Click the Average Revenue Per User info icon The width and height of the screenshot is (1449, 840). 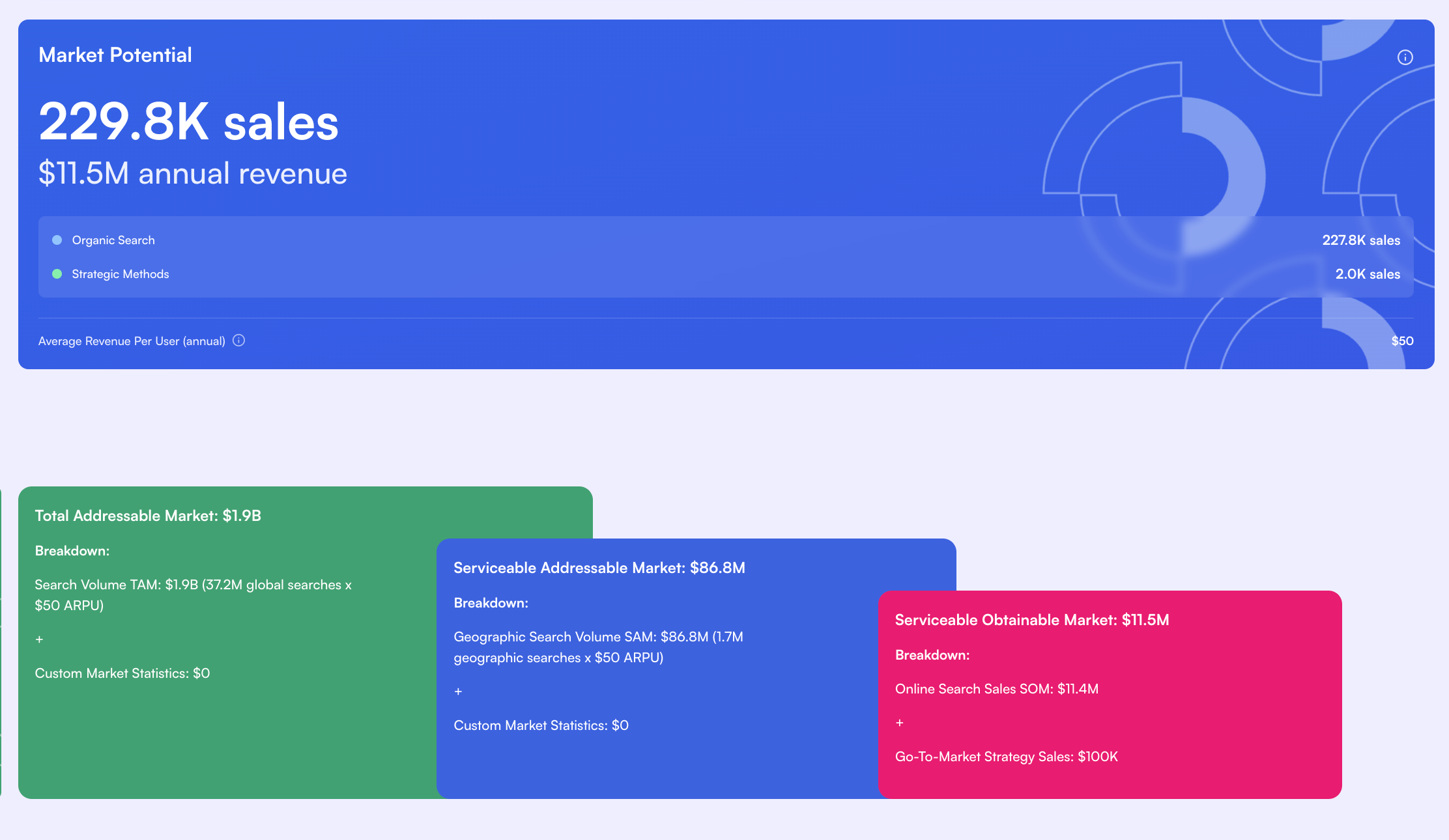click(239, 341)
